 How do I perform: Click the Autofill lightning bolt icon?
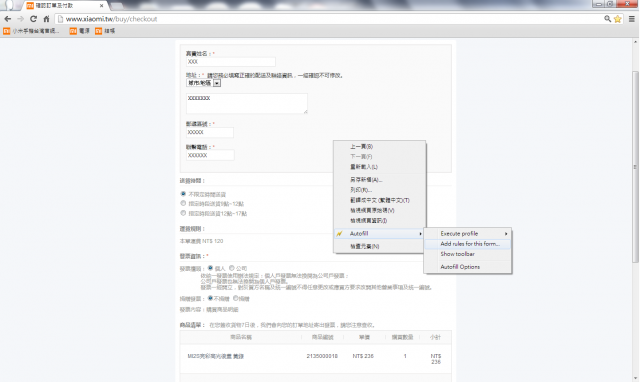tap(339, 233)
